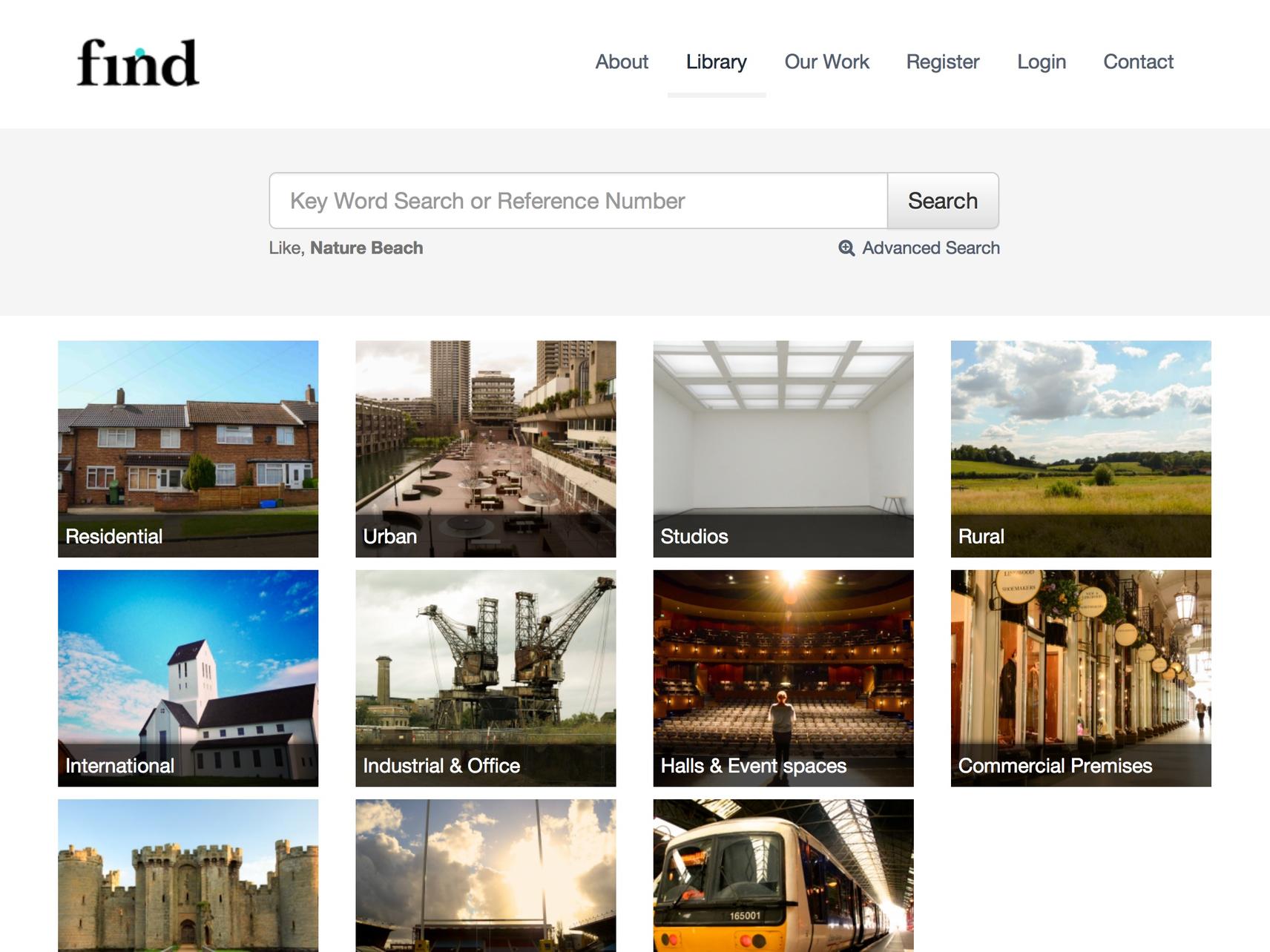Browse the Rural category
1270x952 pixels.
click(1081, 449)
